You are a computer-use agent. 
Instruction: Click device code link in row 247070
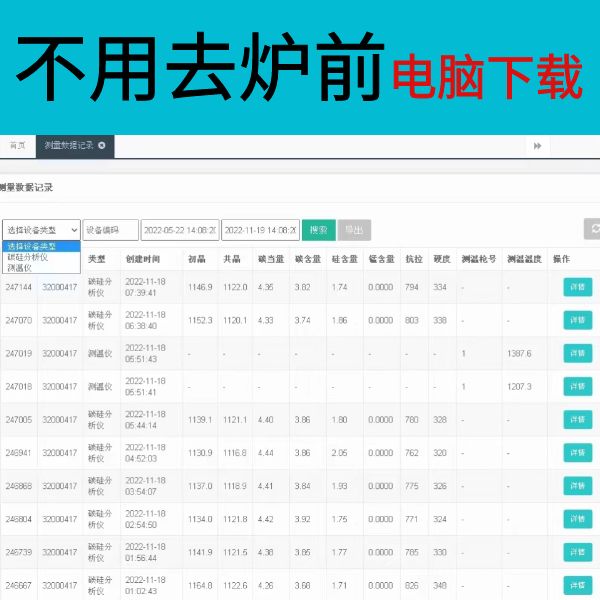(x=59, y=320)
